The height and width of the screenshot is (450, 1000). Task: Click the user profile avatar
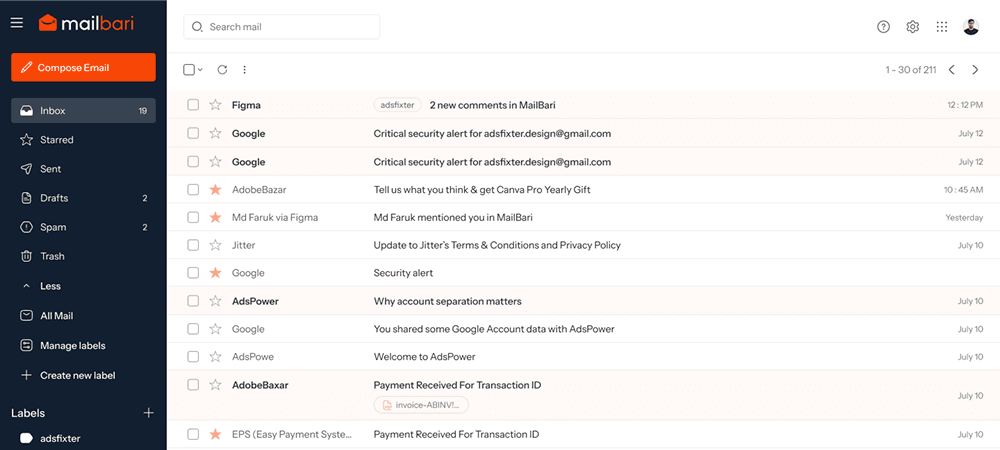click(971, 27)
